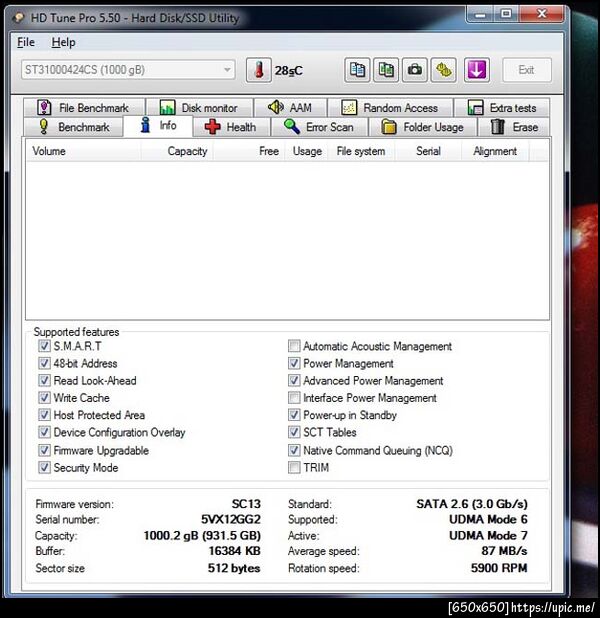Image resolution: width=600 pixels, height=618 pixels.
Task: Open the Extra tests tab
Action: coord(502,107)
